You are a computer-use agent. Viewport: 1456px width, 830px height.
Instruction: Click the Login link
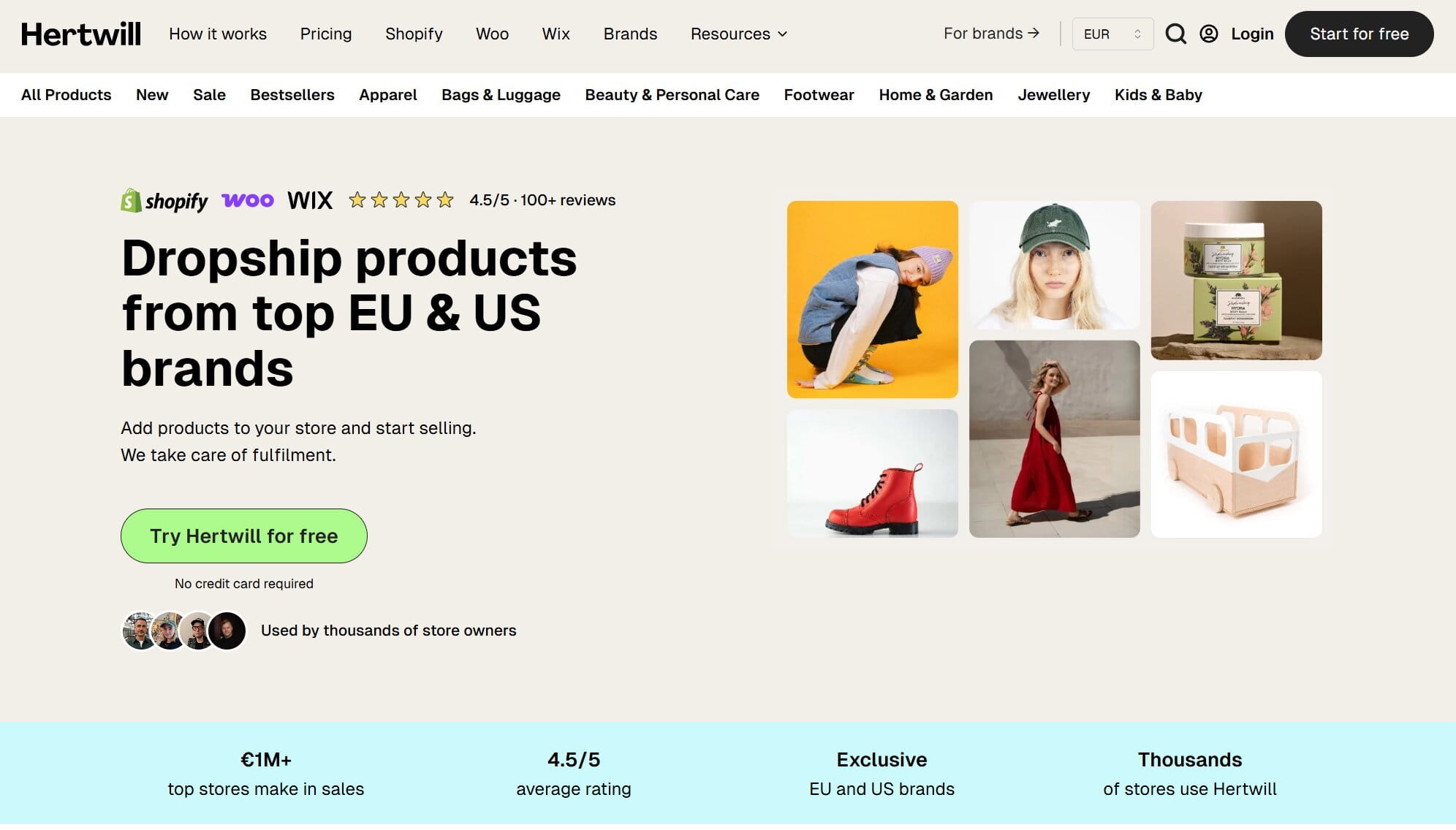1252,34
